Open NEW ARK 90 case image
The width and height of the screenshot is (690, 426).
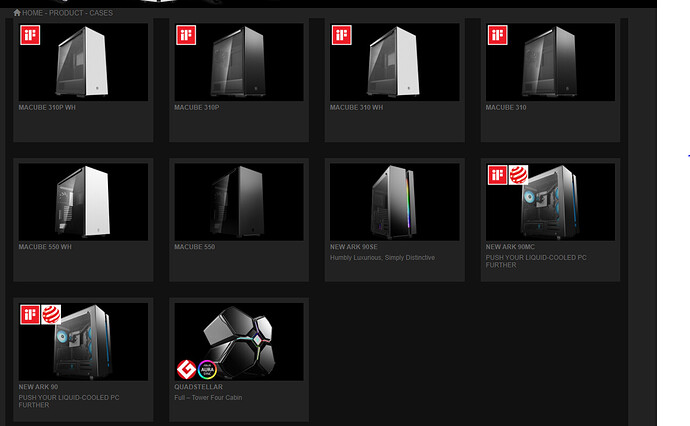tap(83, 342)
